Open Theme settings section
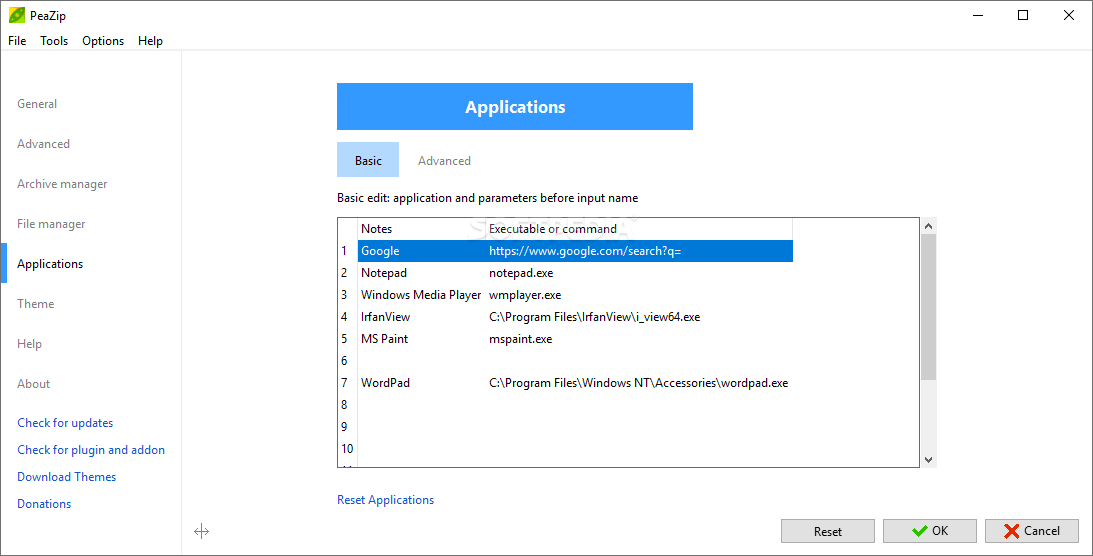This screenshot has height=556, width=1093. [x=36, y=304]
